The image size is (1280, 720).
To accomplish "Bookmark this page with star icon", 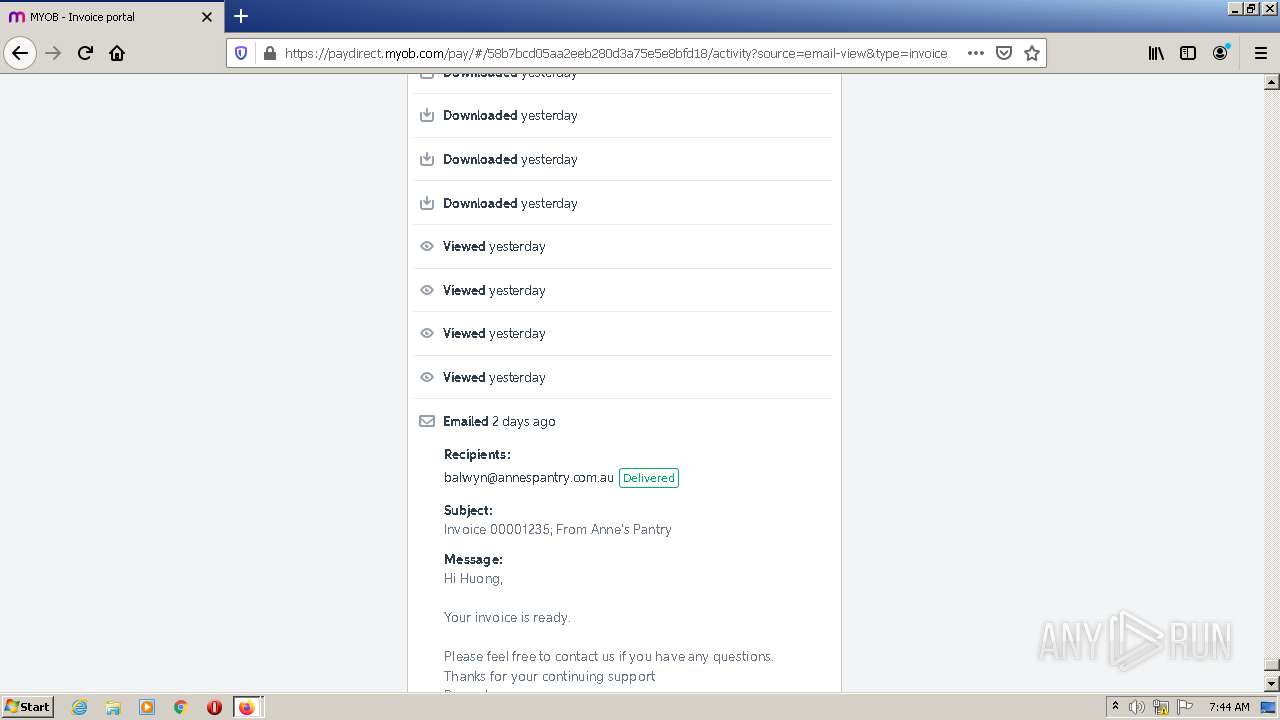I will [1032, 53].
